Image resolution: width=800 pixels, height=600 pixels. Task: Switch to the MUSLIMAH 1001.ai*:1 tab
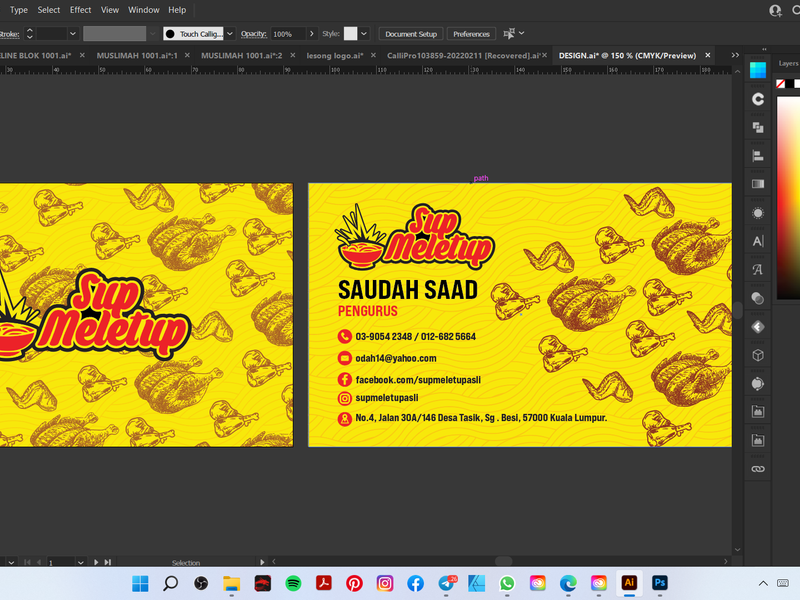[x=137, y=56]
